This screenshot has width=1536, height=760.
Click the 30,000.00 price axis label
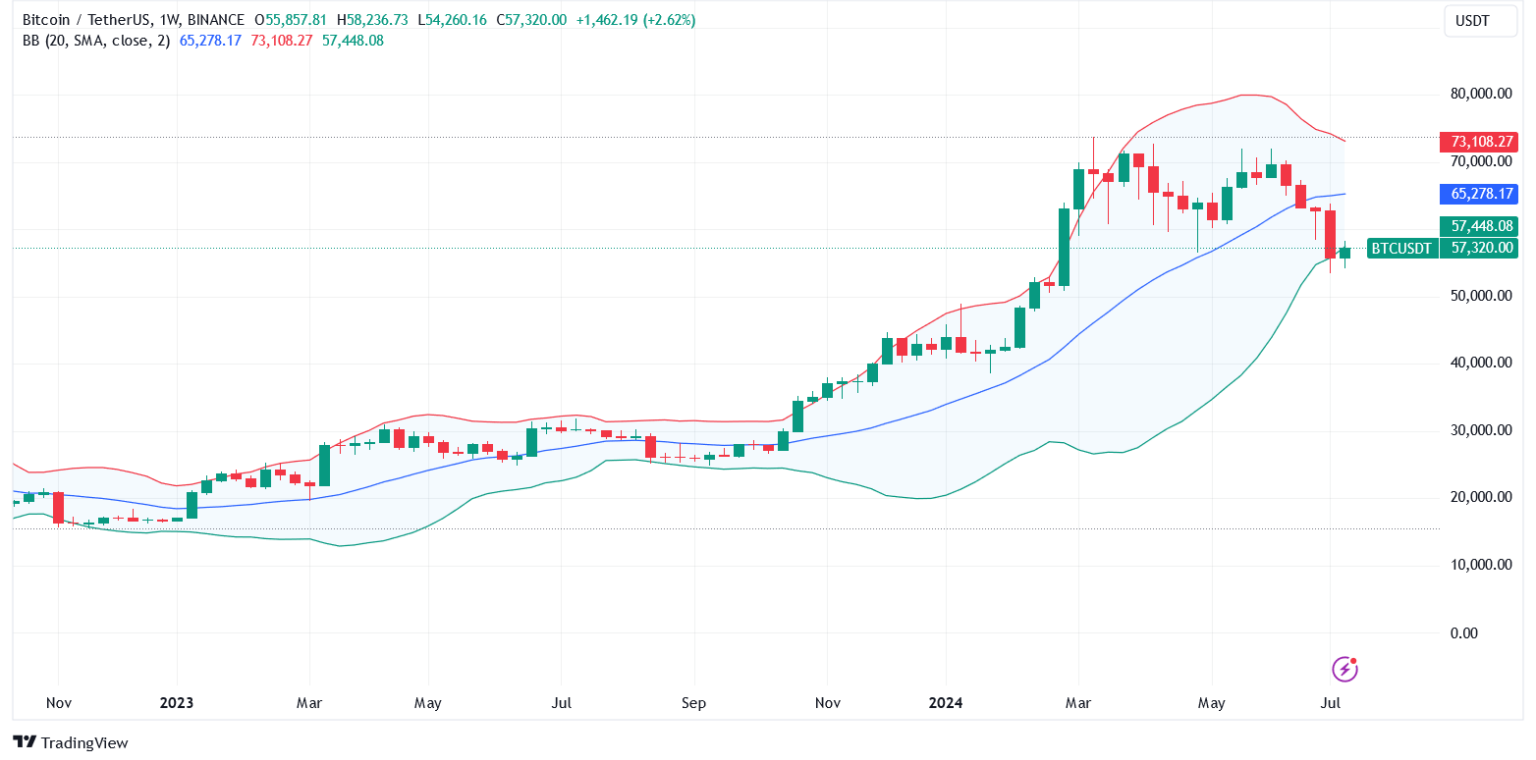pos(1479,431)
